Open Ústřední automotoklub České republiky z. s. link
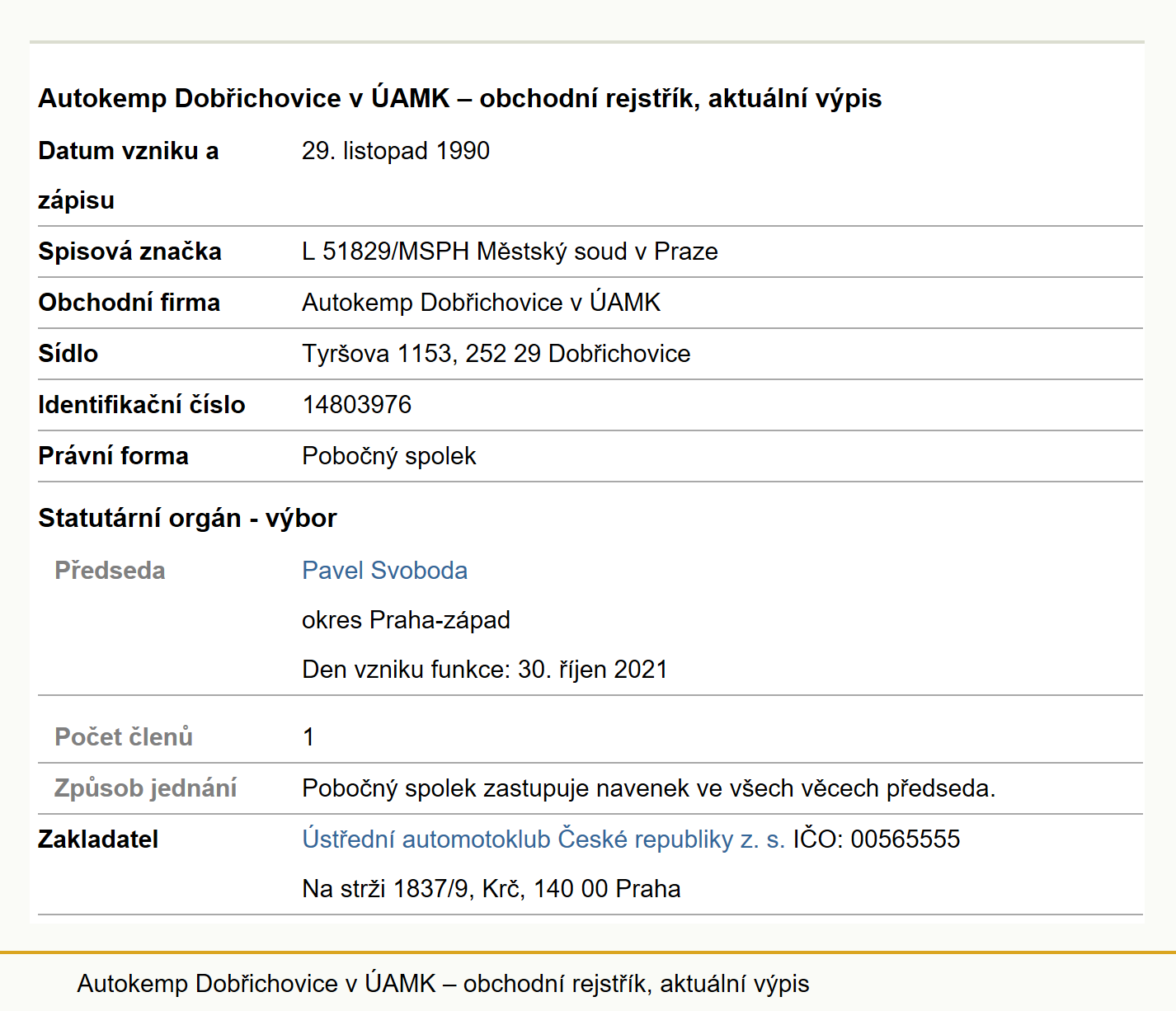 (x=543, y=839)
